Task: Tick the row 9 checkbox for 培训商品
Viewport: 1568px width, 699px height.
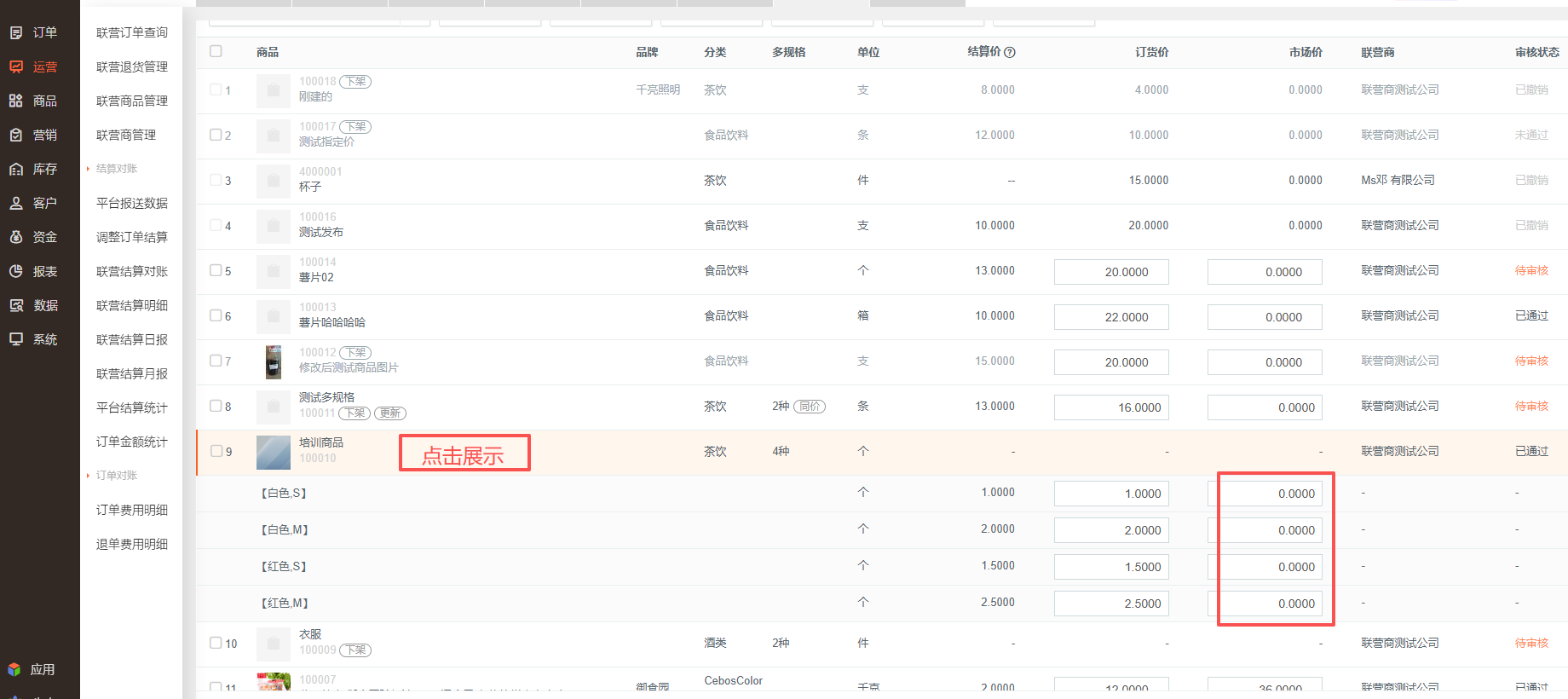Action: [x=216, y=451]
